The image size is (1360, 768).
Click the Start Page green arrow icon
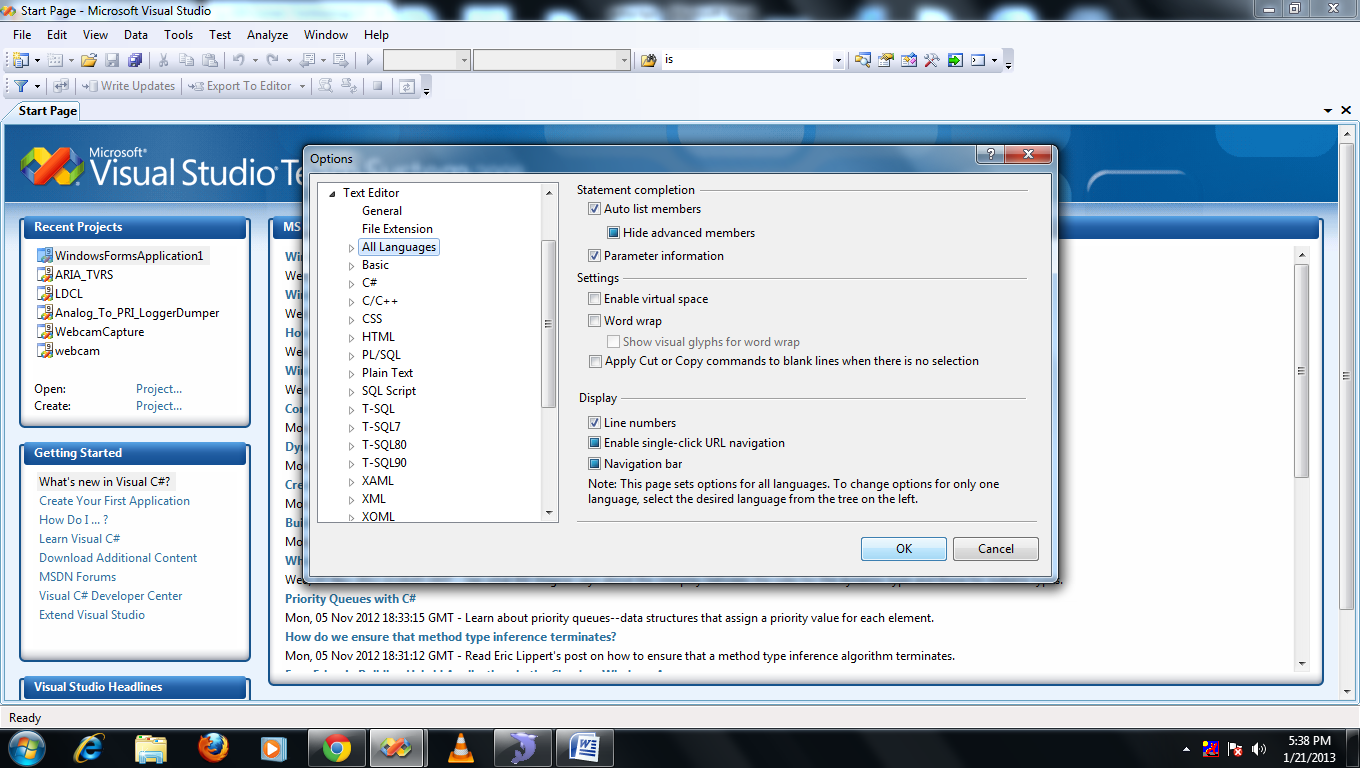955,60
